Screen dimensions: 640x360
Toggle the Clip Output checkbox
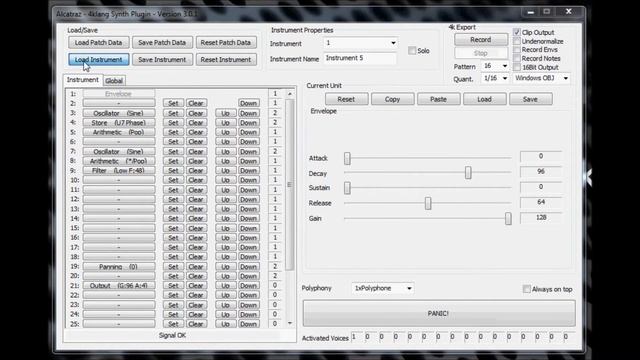pyautogui.click(x=517, y=32)
